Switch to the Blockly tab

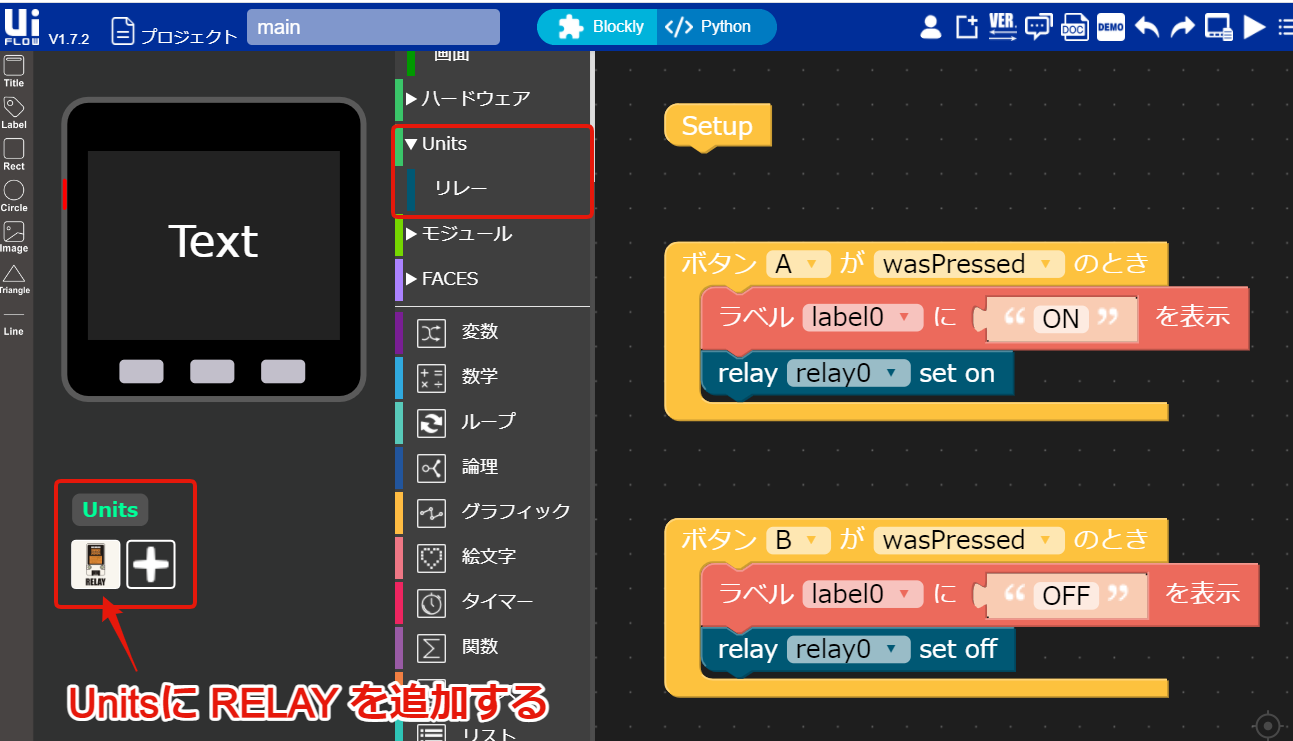click(596, 27)
